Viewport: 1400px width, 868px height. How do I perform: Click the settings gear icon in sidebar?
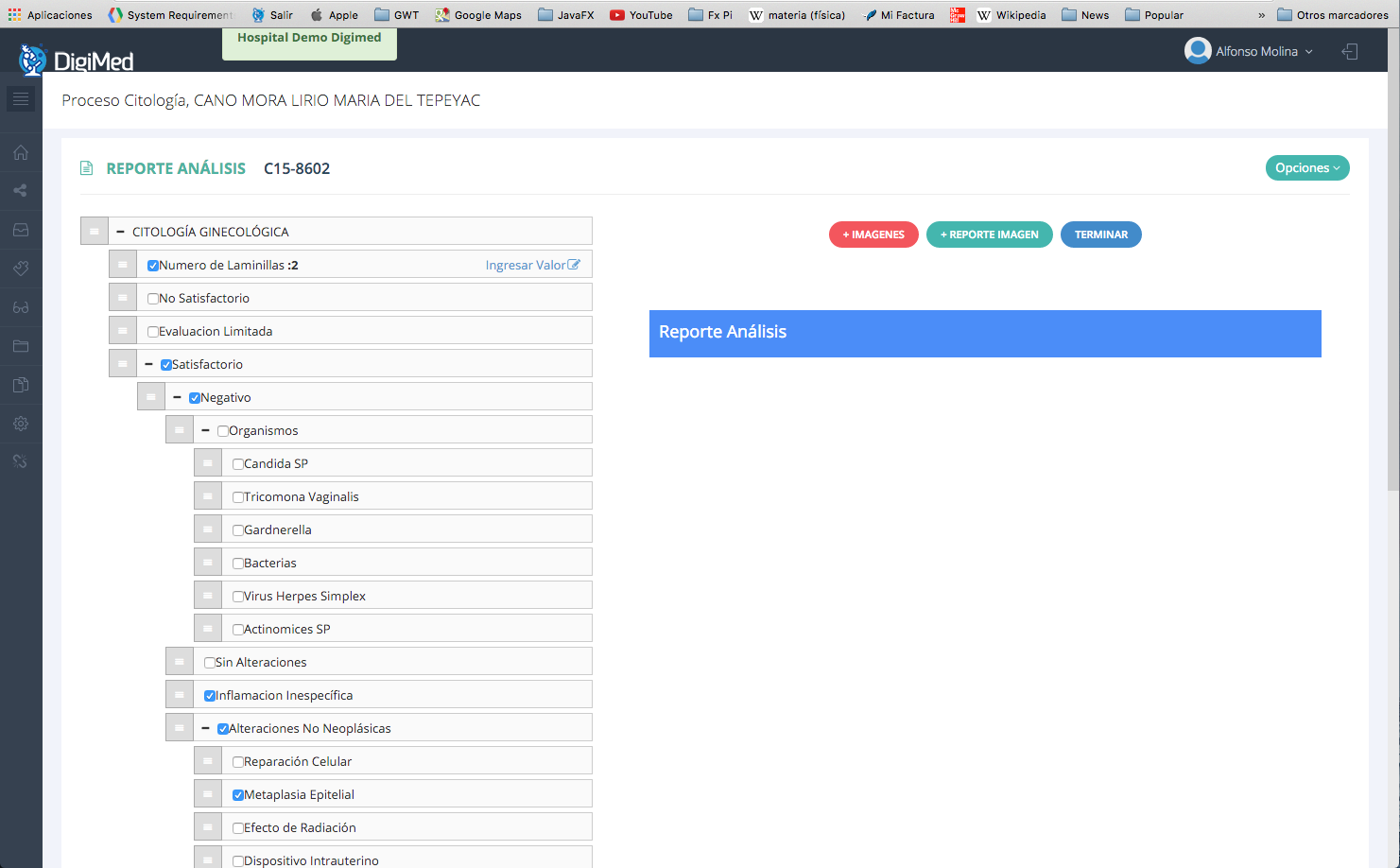(21, 424)
